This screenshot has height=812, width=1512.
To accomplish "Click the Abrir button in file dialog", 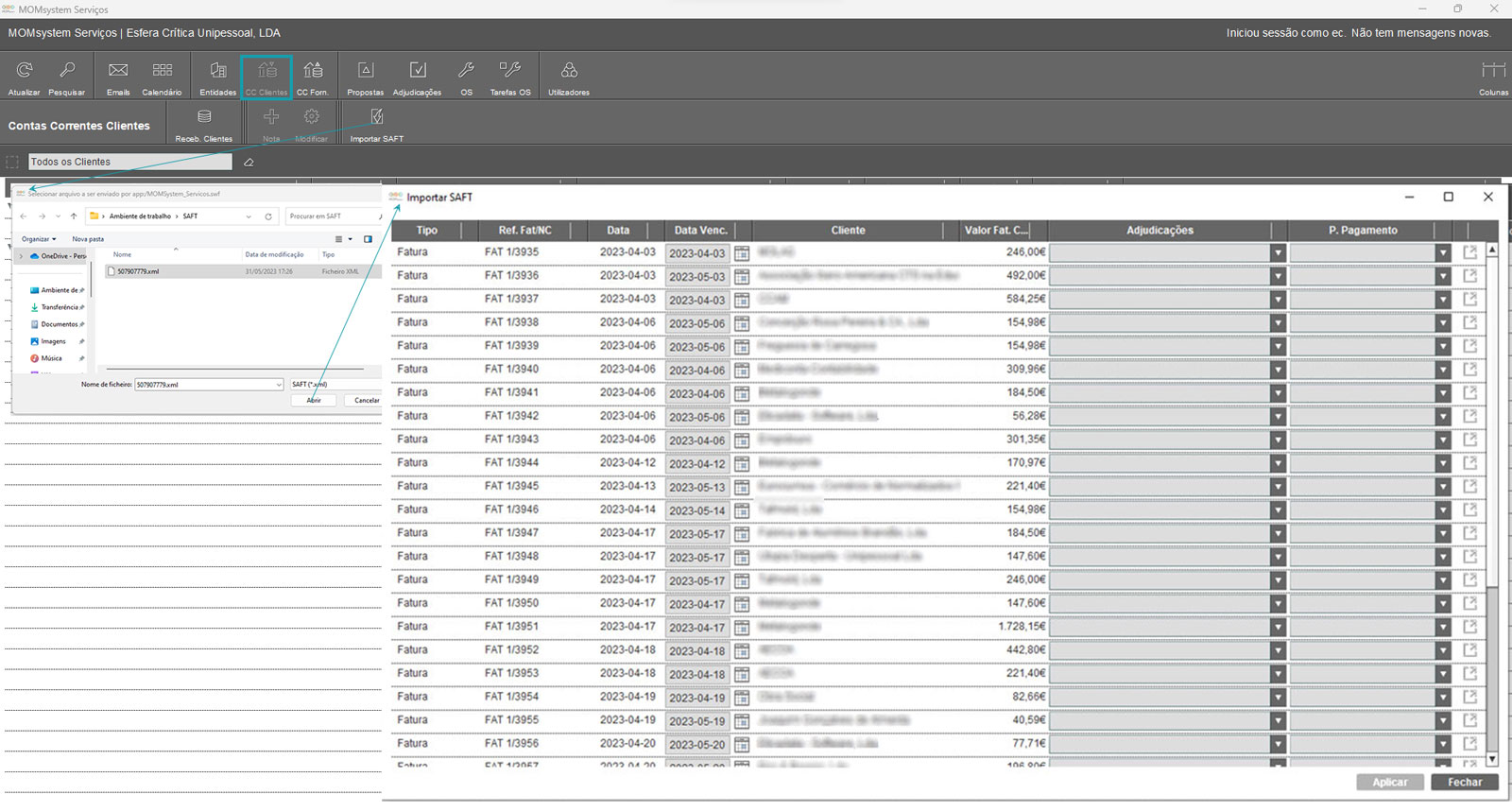I will click(x=314, y=401).
